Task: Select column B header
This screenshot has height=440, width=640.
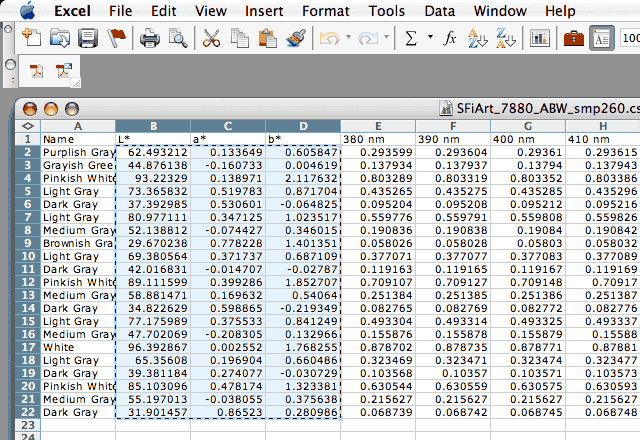Action: point(153,126)
